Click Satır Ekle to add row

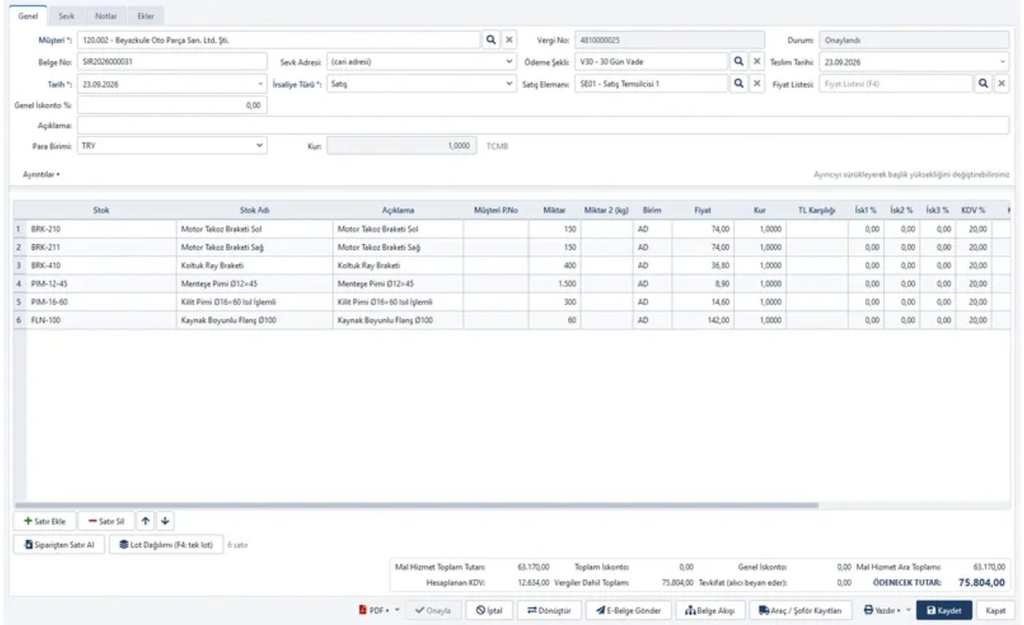point(44,521)
